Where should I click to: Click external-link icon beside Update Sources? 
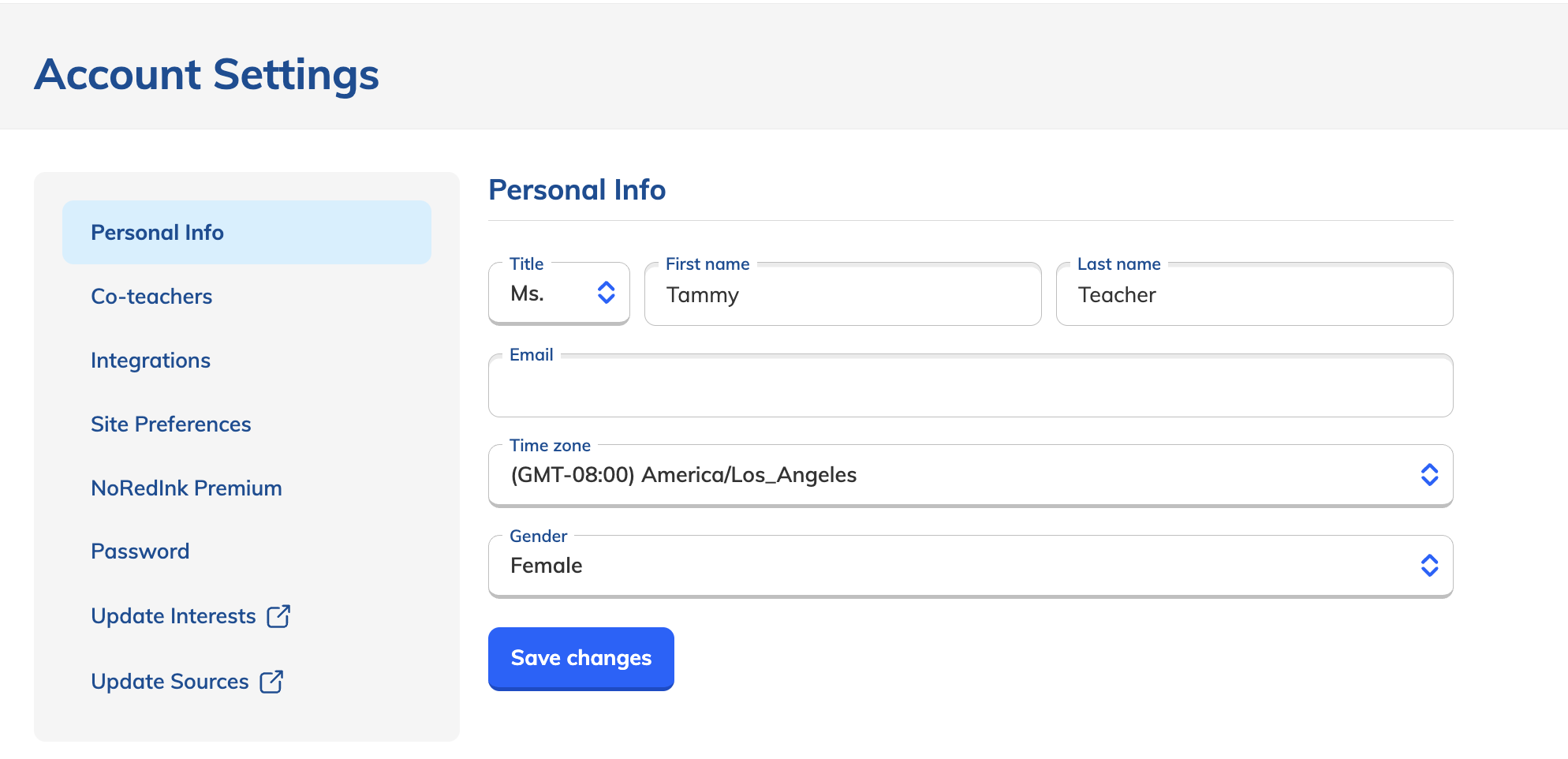click(271, 681)
